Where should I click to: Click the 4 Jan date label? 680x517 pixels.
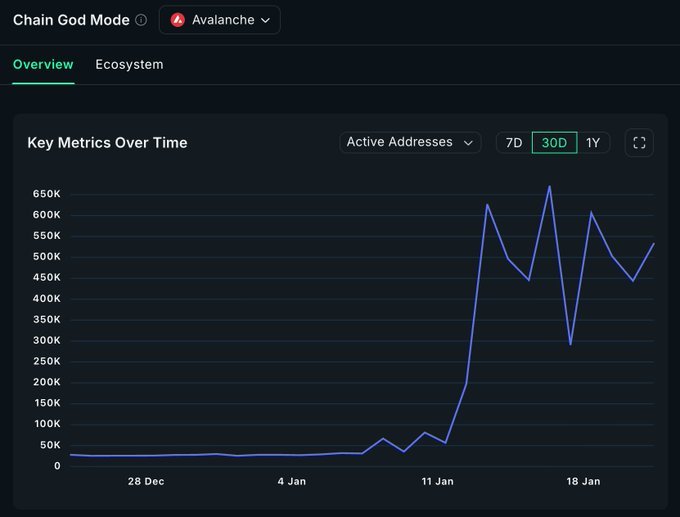(x=291, y=482)
